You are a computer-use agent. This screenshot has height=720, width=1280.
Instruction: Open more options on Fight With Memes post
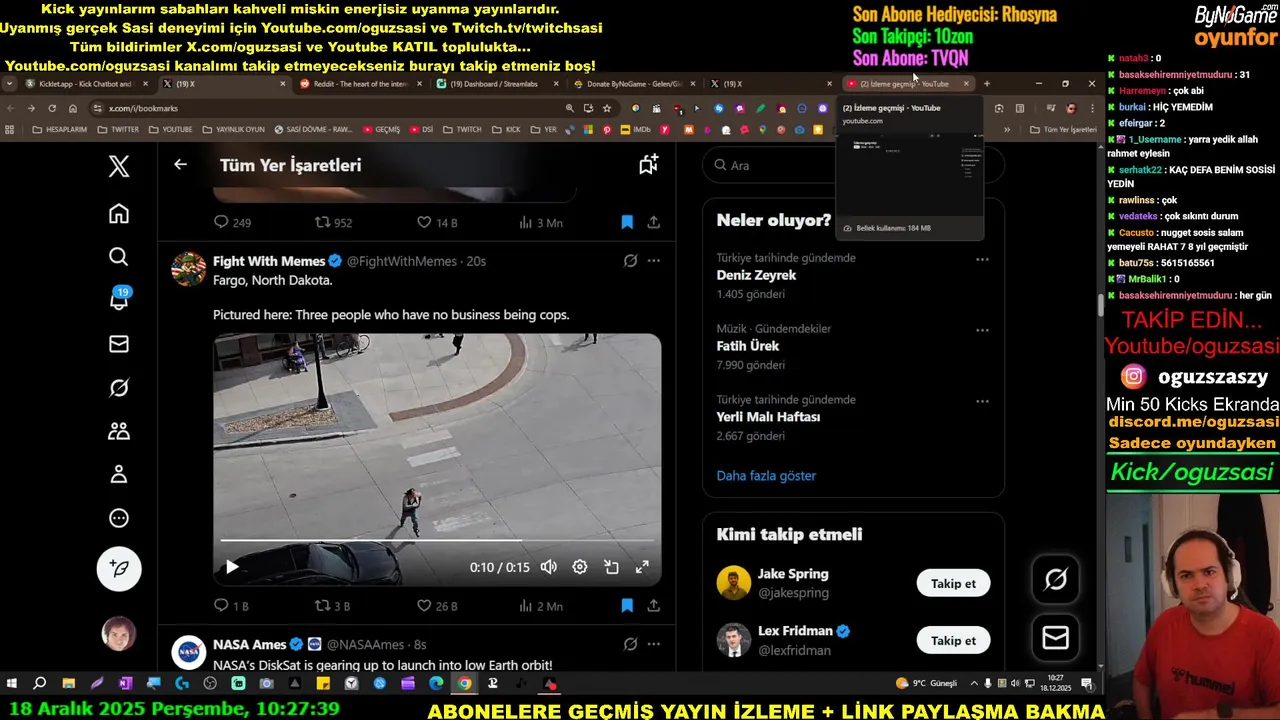tap(653, 261)
